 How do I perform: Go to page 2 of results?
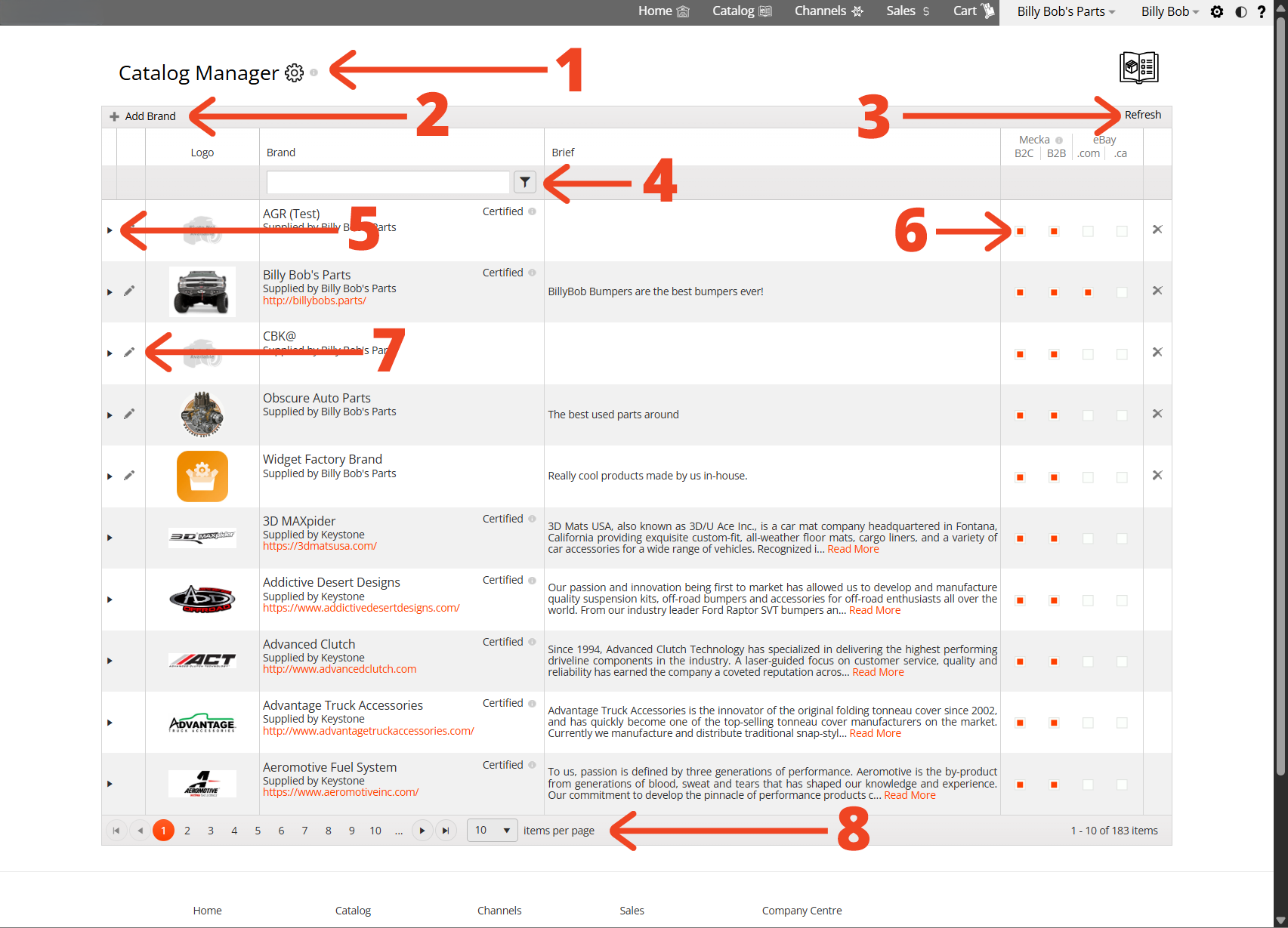click(x=187, y=831)
